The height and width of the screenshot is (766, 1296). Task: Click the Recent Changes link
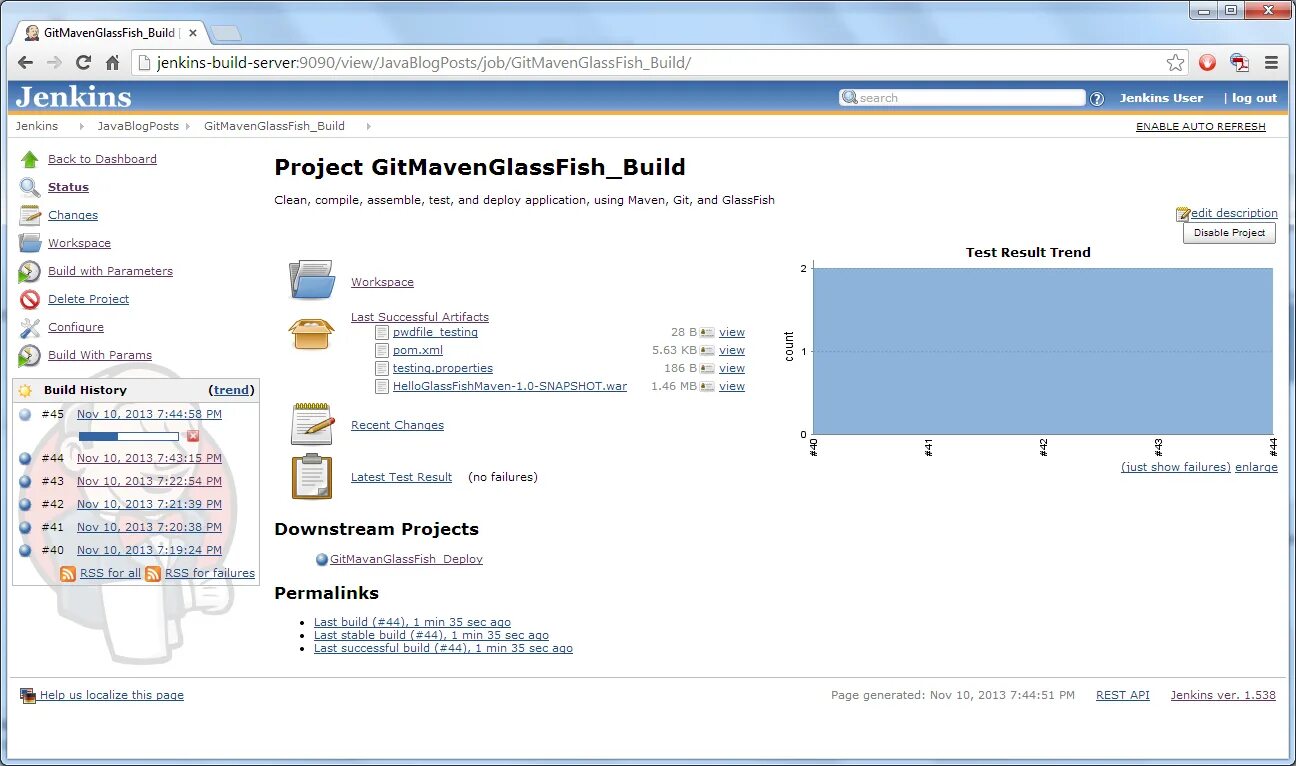[x=397, y=425]
